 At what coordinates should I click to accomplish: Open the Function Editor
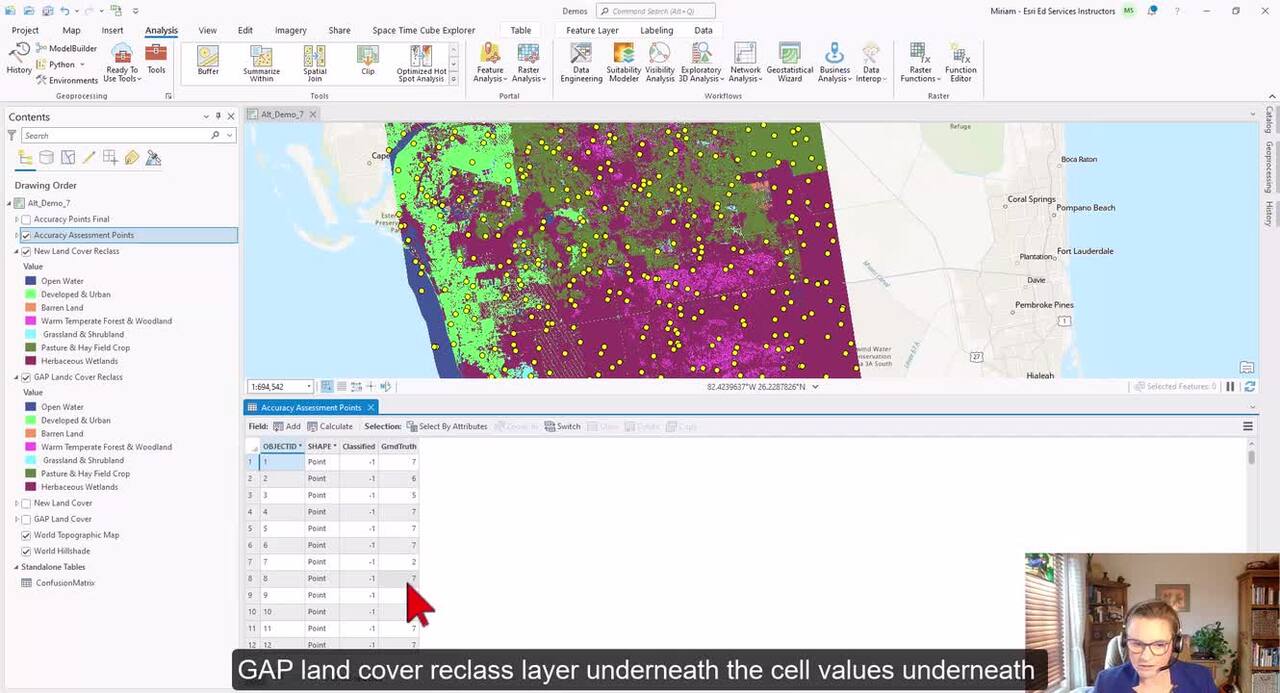click(x=960, y=62)
